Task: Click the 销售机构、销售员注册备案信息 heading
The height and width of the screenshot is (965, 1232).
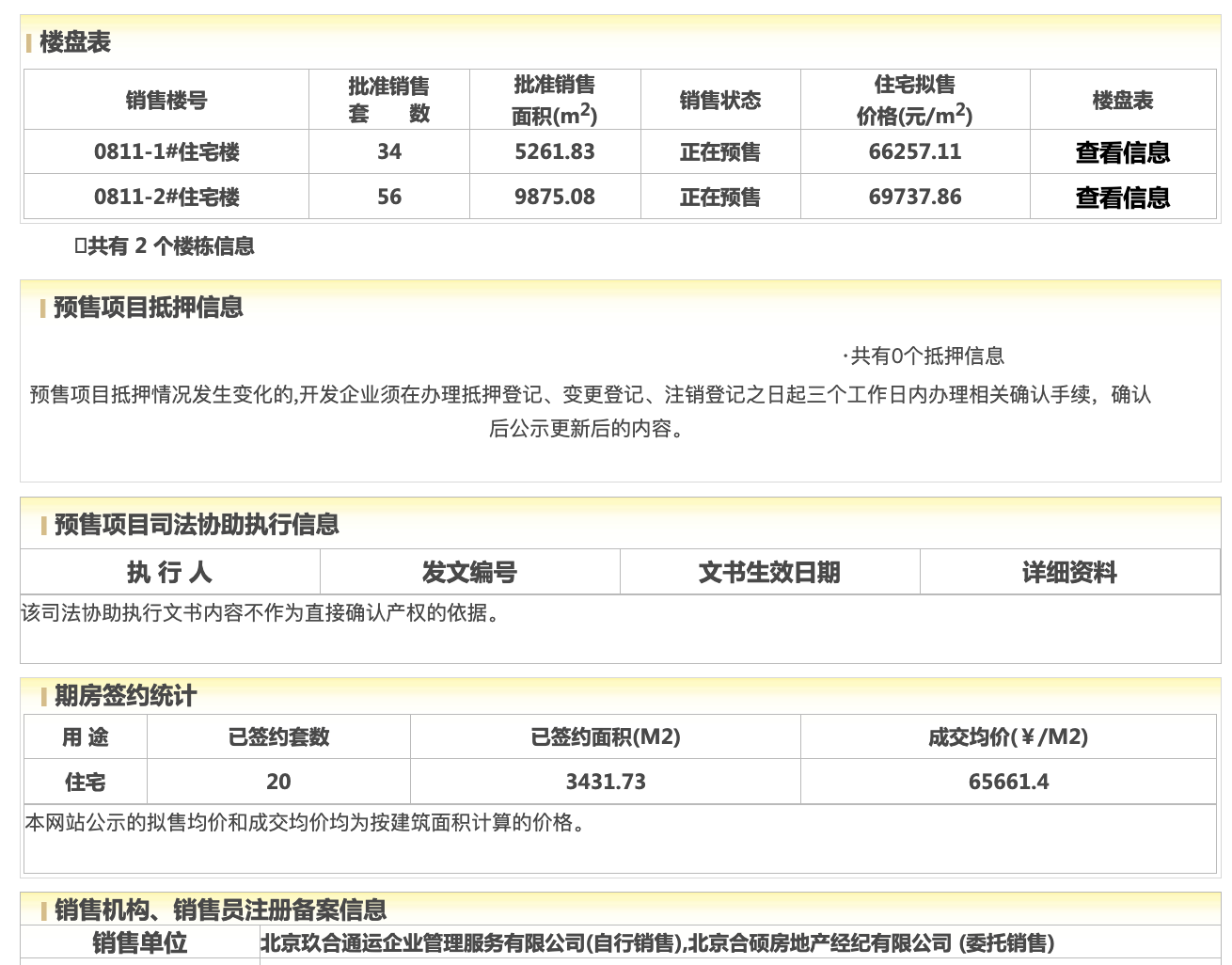Action: pyautogui.click(x=220, y=910)
